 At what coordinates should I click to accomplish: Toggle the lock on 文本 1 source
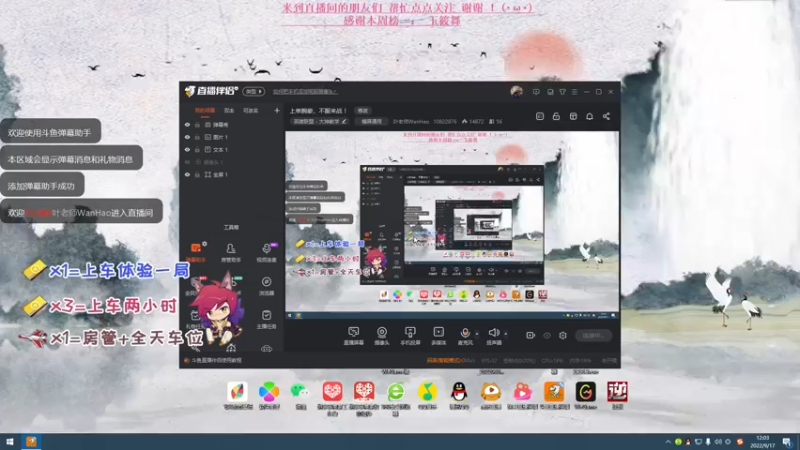pos(197,149)
